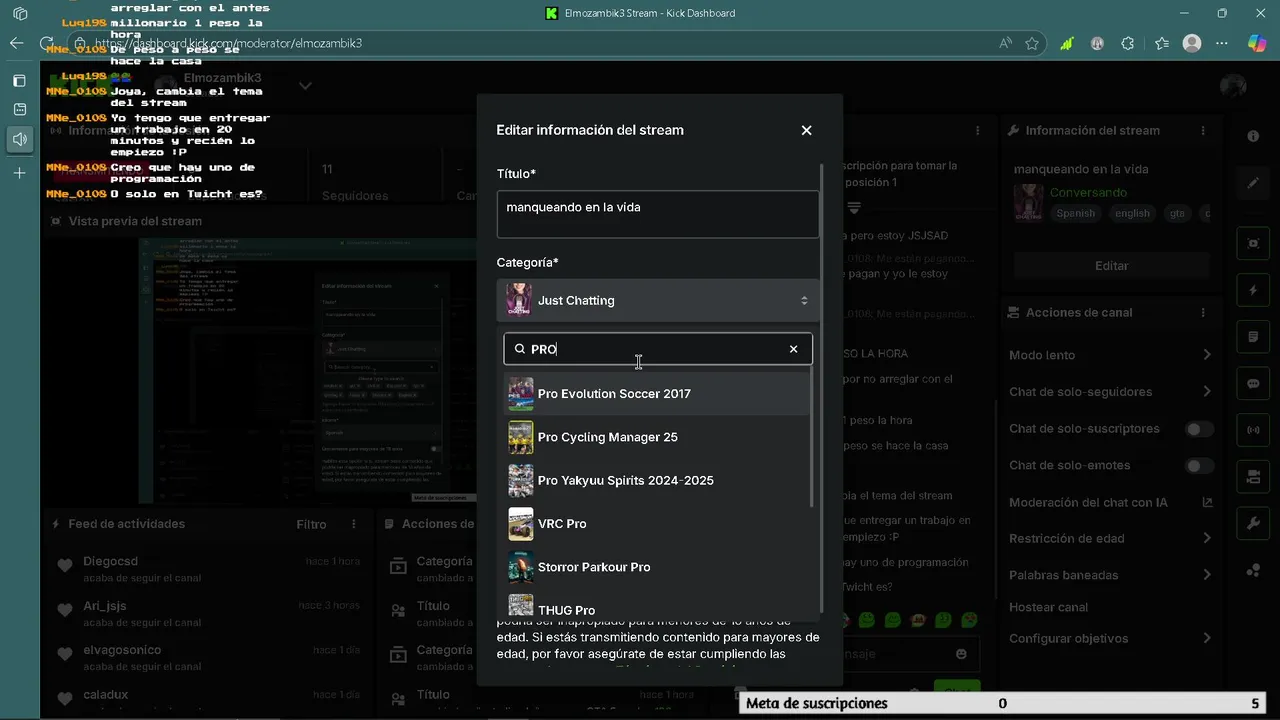Viewport: 1280px width, 720px height.
Task: Click the category search input with PRO
Action: [658, 349]
